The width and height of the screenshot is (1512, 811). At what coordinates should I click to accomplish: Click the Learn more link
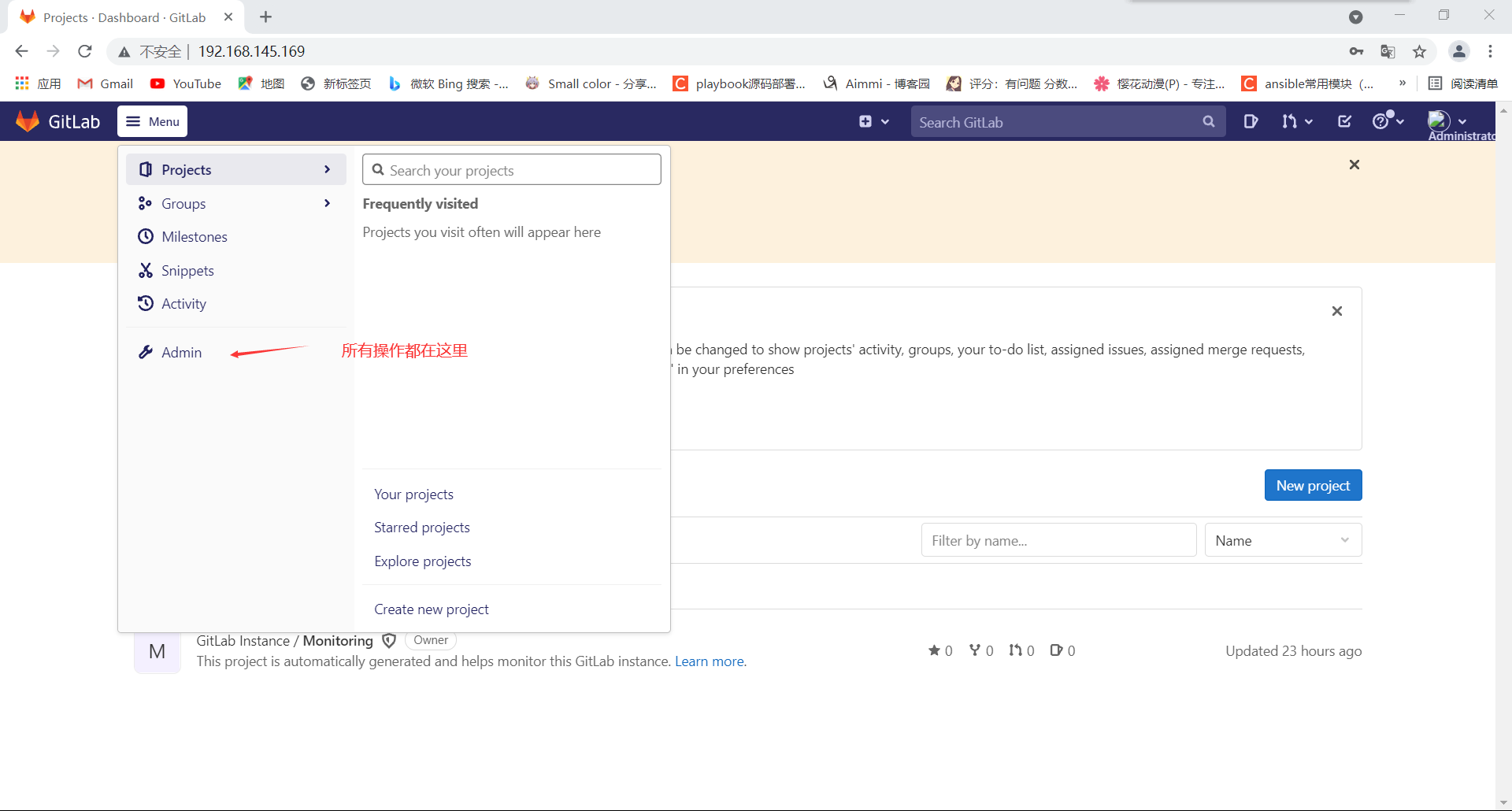[x=710, y=661]
